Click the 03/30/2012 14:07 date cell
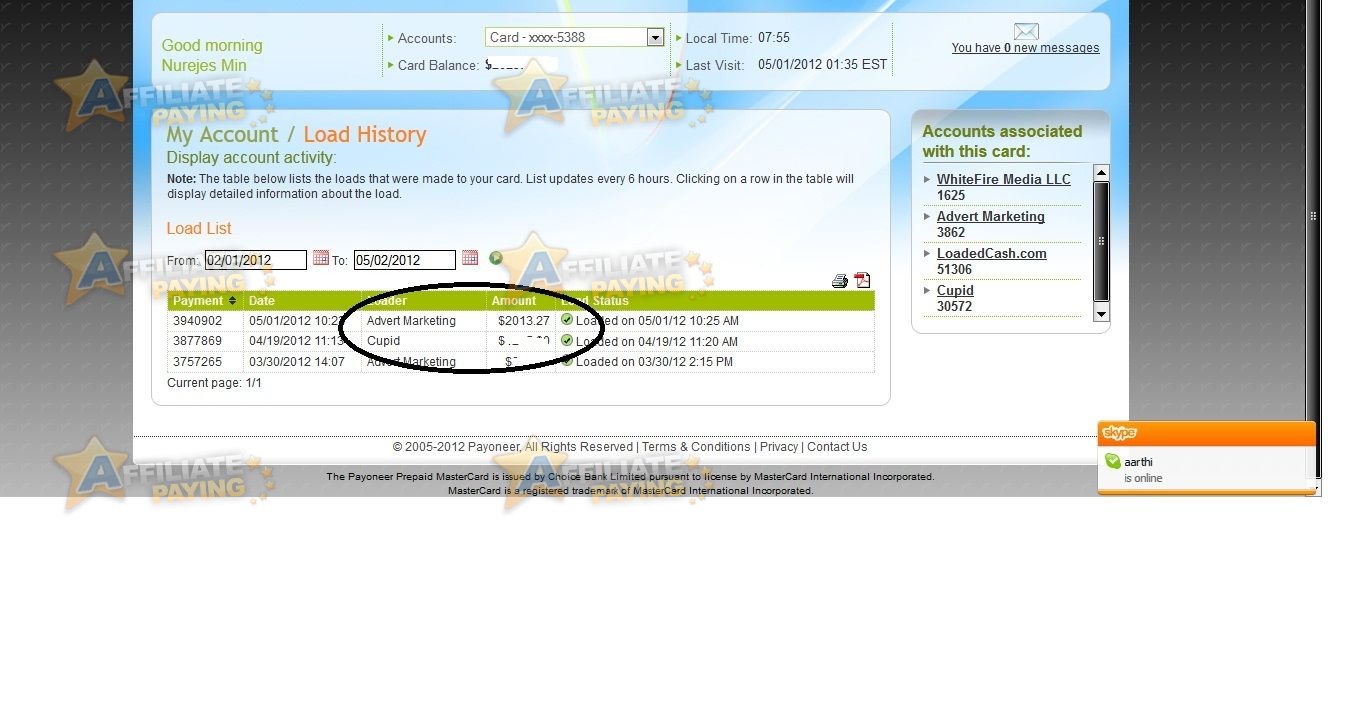Screen dimensions: 1366x728 pyautogui.click(x=297, y=362)
